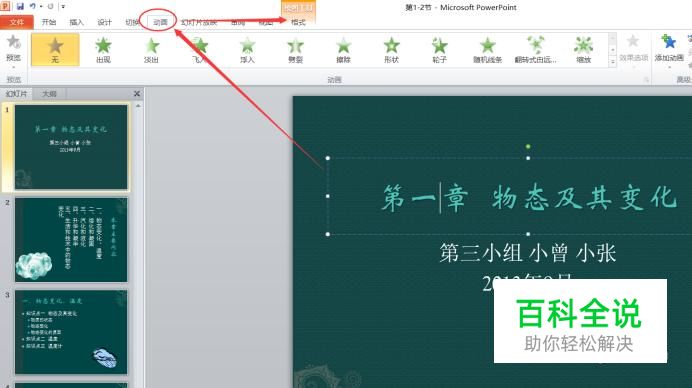Expand the full animation gallery
This screenshot has width=692, height=388.
point(613,62)
